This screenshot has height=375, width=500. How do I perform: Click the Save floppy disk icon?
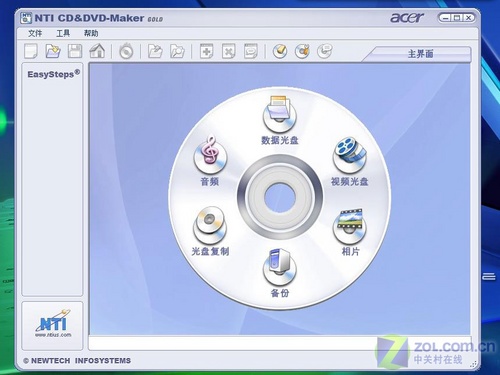75,52
